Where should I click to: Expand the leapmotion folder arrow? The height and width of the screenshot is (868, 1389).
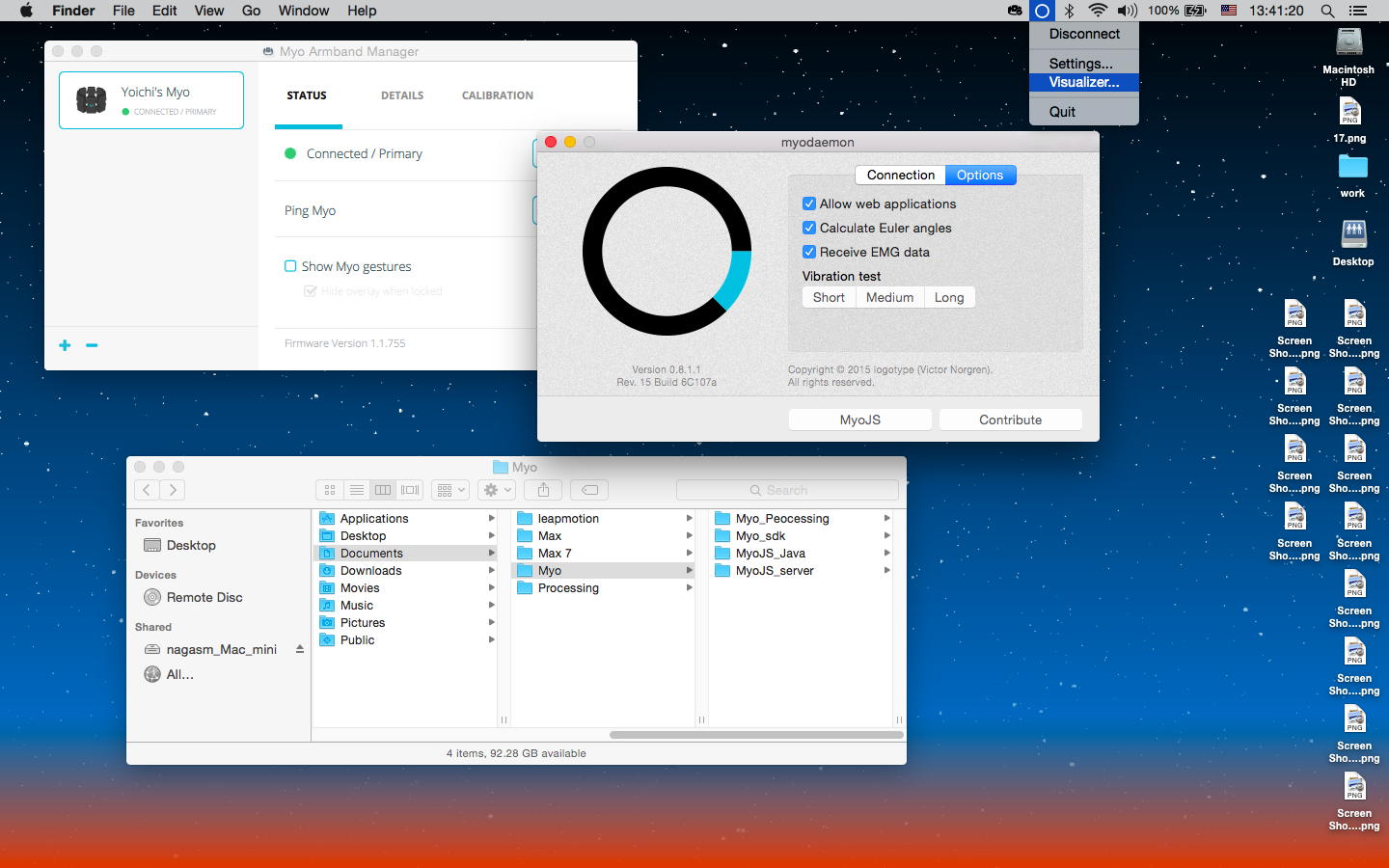pyautogui.click(x=689, y=519)
